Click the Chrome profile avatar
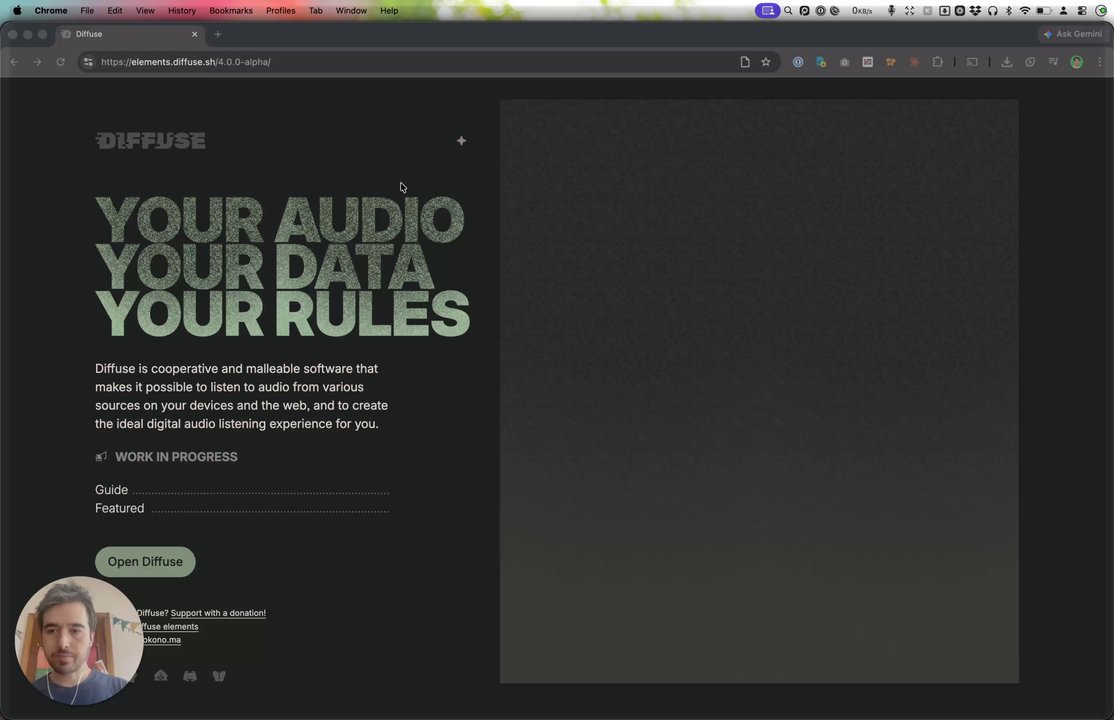Screen dimensions: 1114x720 1076,62
